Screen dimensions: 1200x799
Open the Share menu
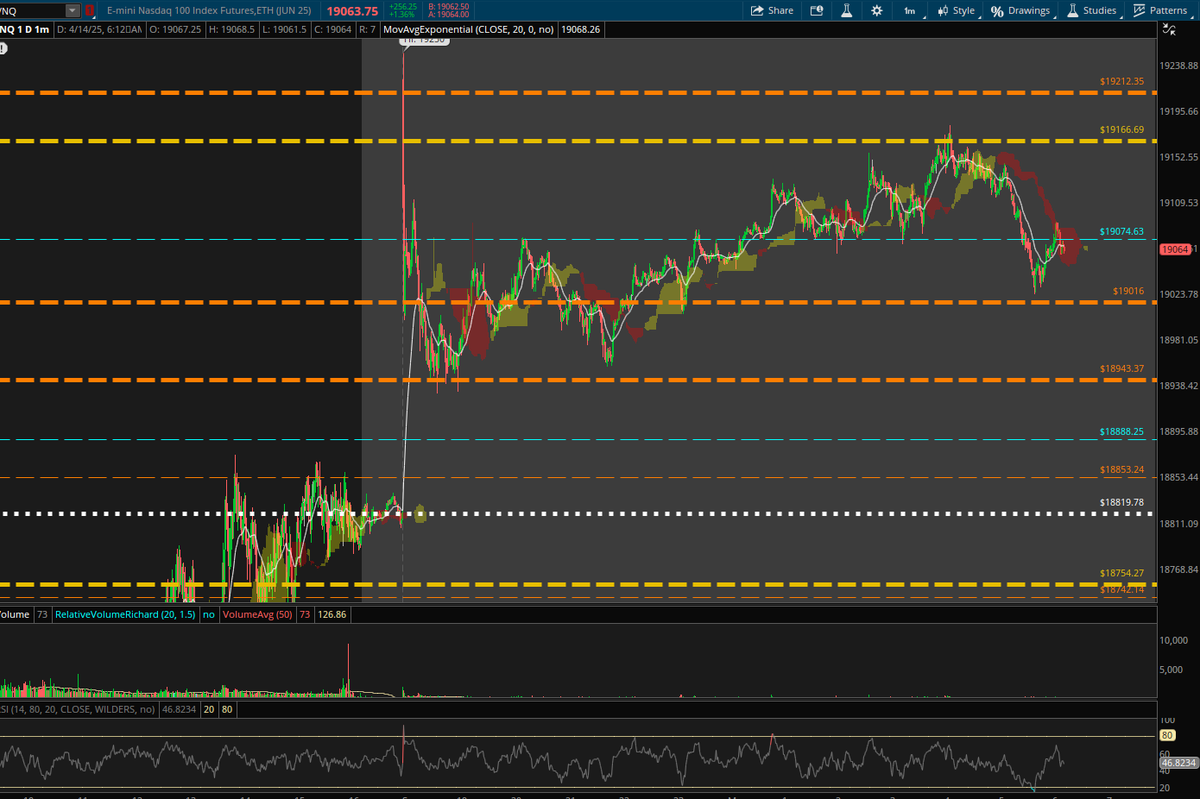click(771, 10)
